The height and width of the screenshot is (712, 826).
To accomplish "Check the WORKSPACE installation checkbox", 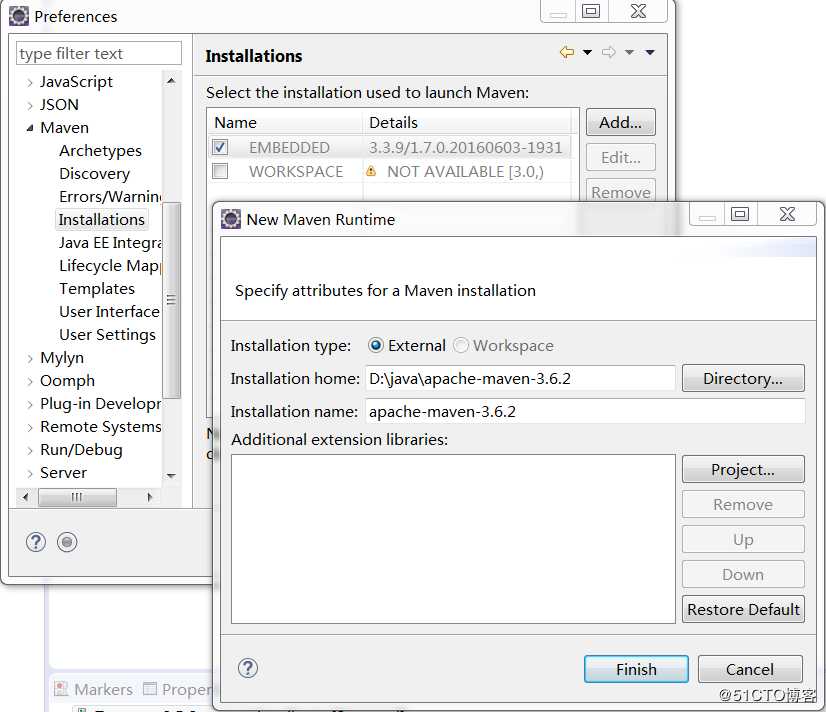I will (x=220, y=171).
